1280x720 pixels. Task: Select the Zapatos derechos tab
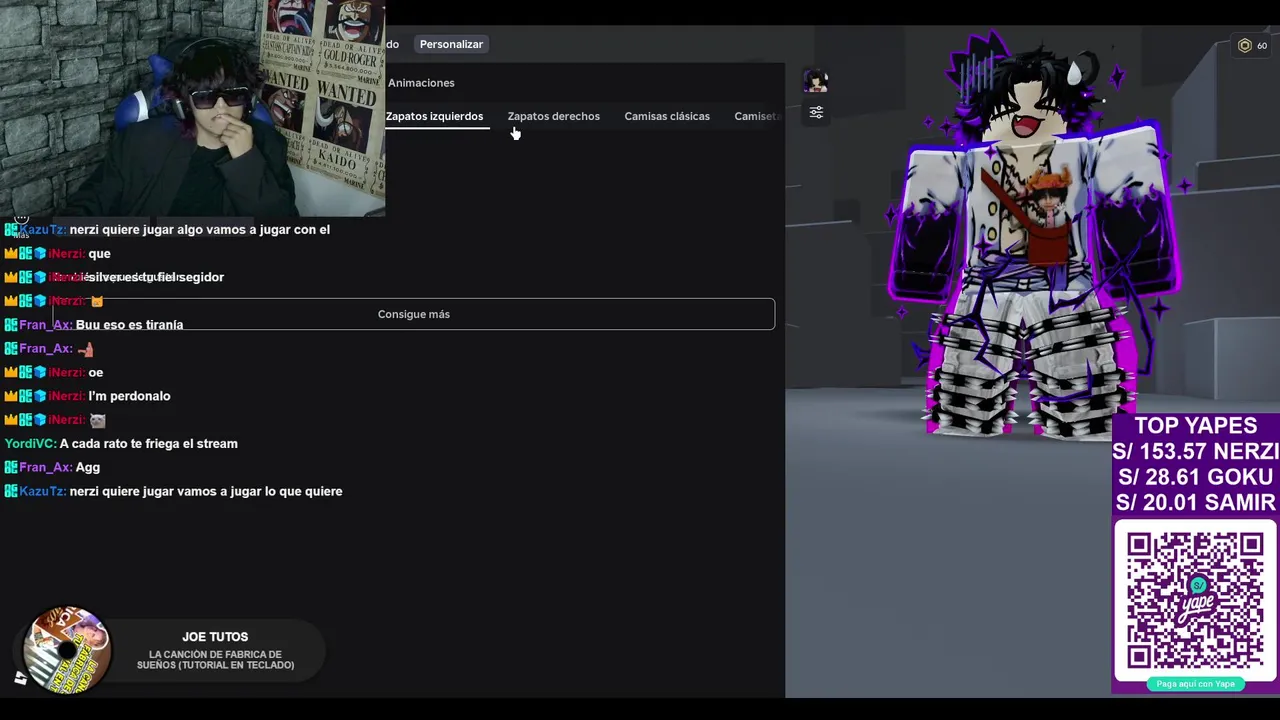[x=553, y=116]
